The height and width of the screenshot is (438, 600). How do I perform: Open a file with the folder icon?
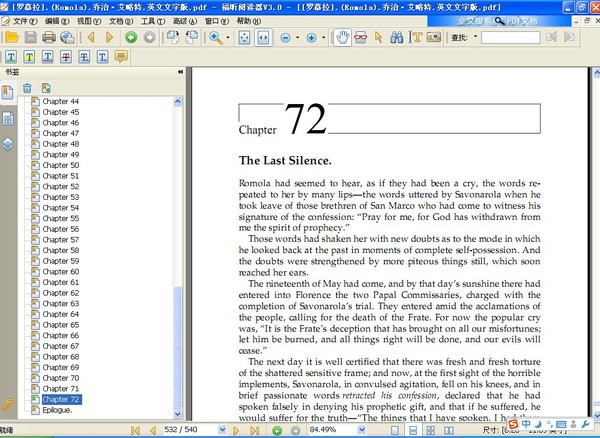click(x=12, y=37)
